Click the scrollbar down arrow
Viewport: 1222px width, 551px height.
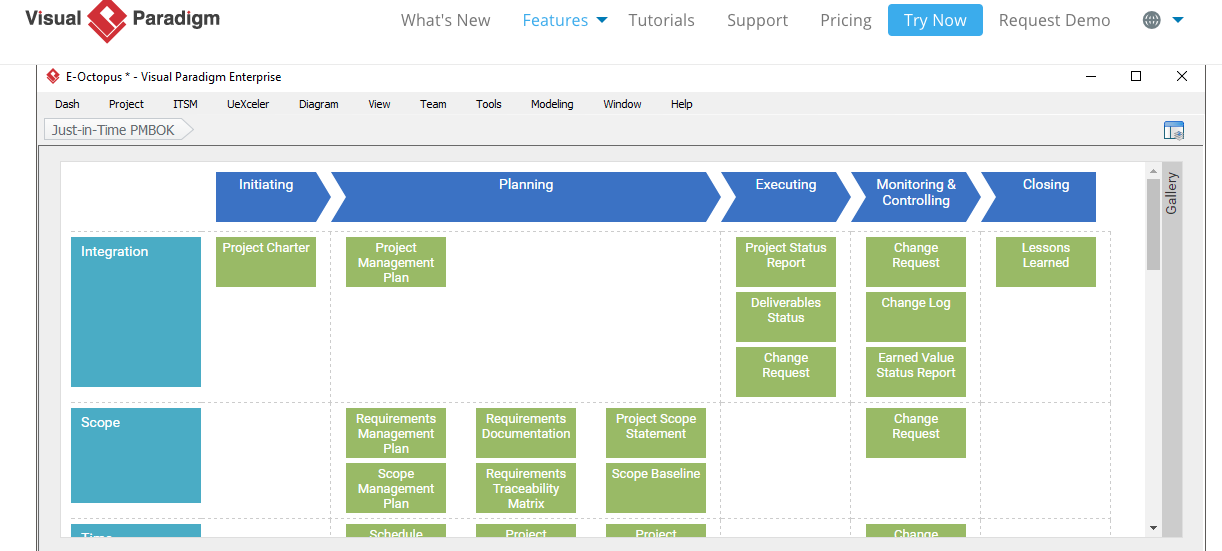(1153, 527)
